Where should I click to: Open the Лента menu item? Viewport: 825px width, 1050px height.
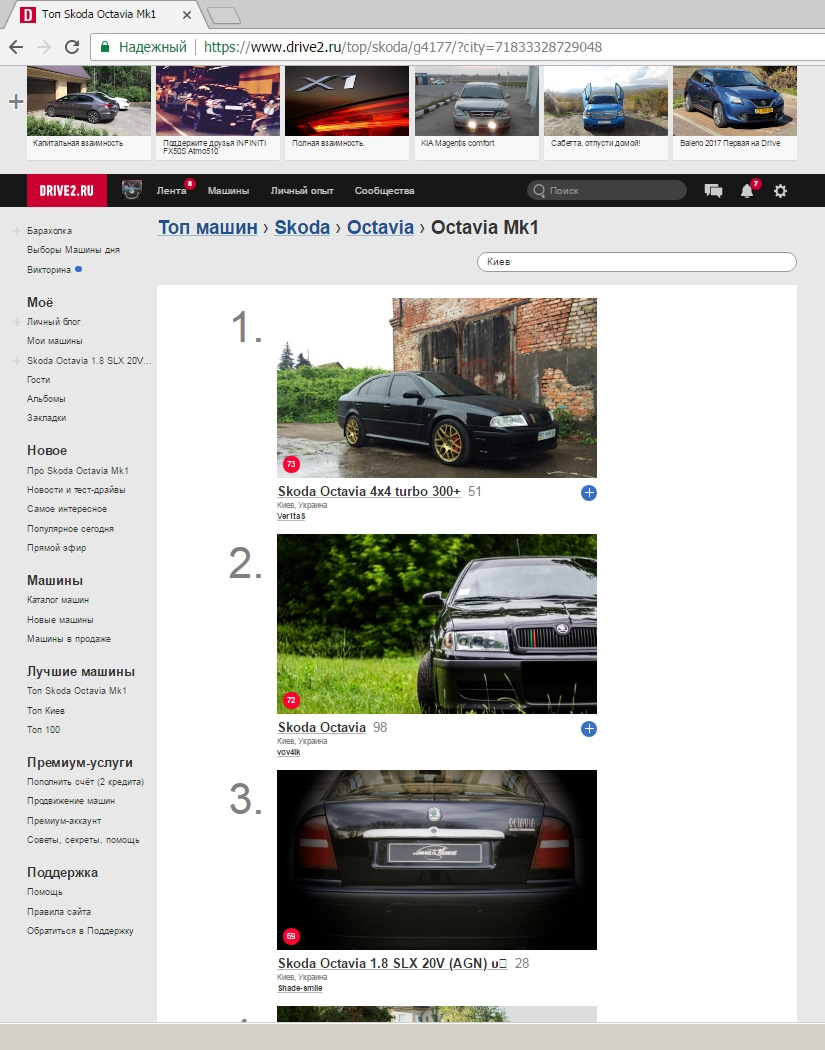[171, 191]
